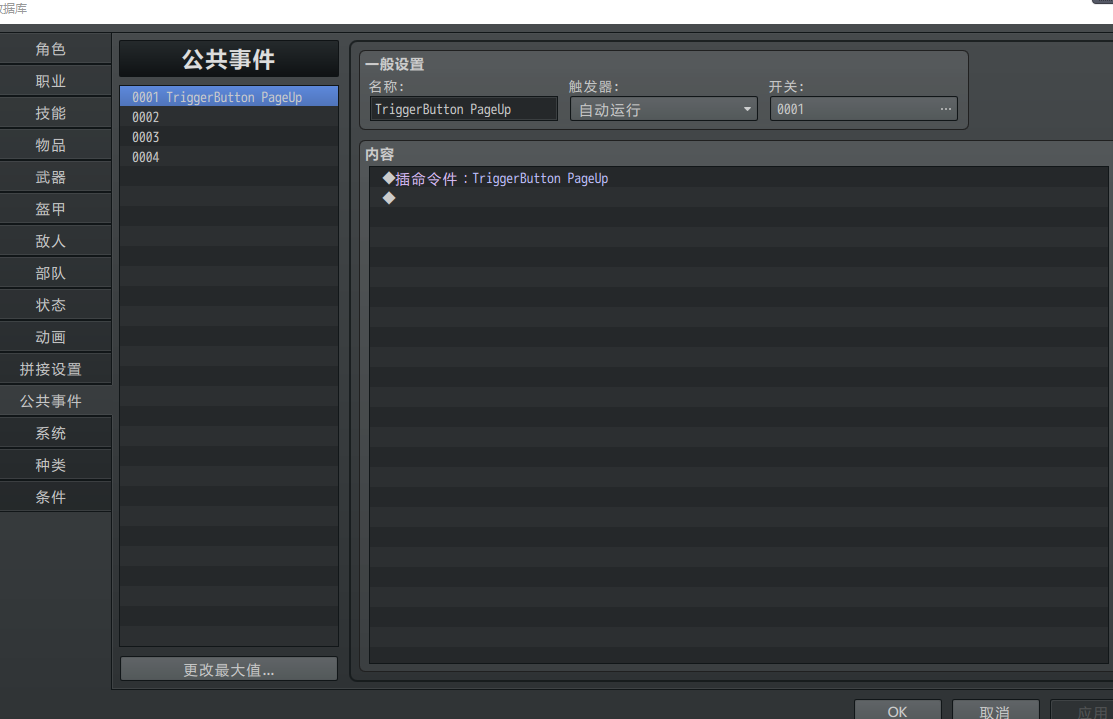The image size is (1113, 719).
Task: Open the 物品 tab
Action: click(x=55, y=145)
